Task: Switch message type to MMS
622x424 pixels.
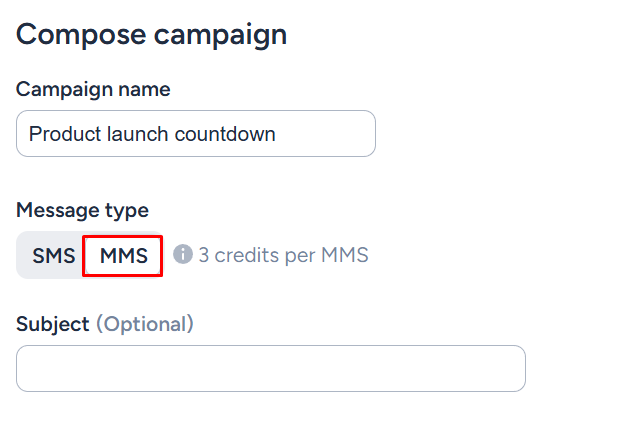Action: tap(123, 256)
